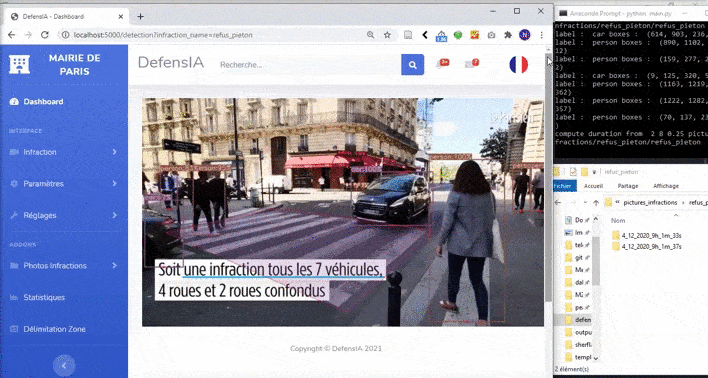Viewport: 708px width, 378px height.
Task: Click the DefensIA brand title
Action: click(171, 63)
